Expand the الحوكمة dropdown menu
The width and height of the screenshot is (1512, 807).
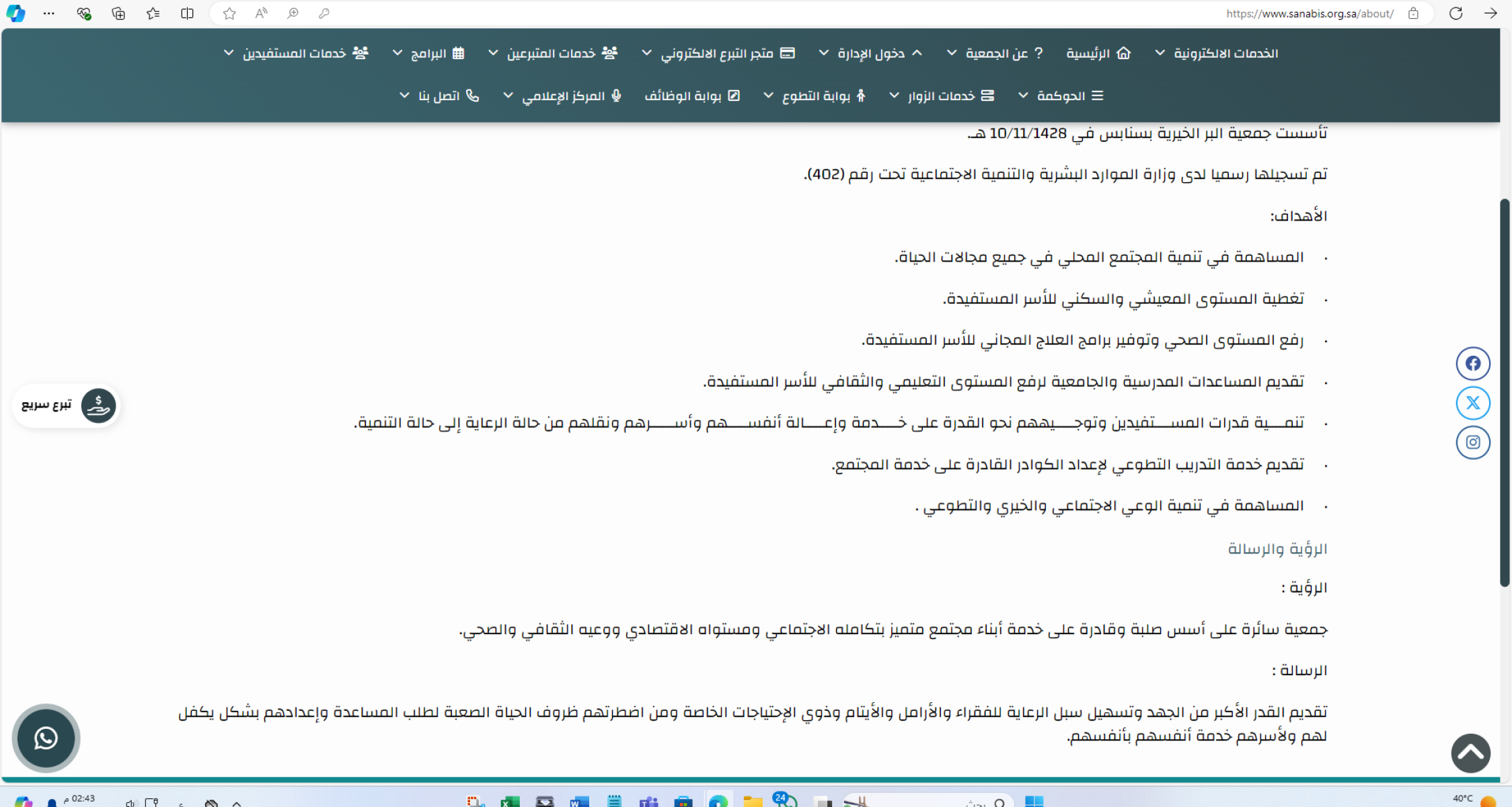(1061, 95)
